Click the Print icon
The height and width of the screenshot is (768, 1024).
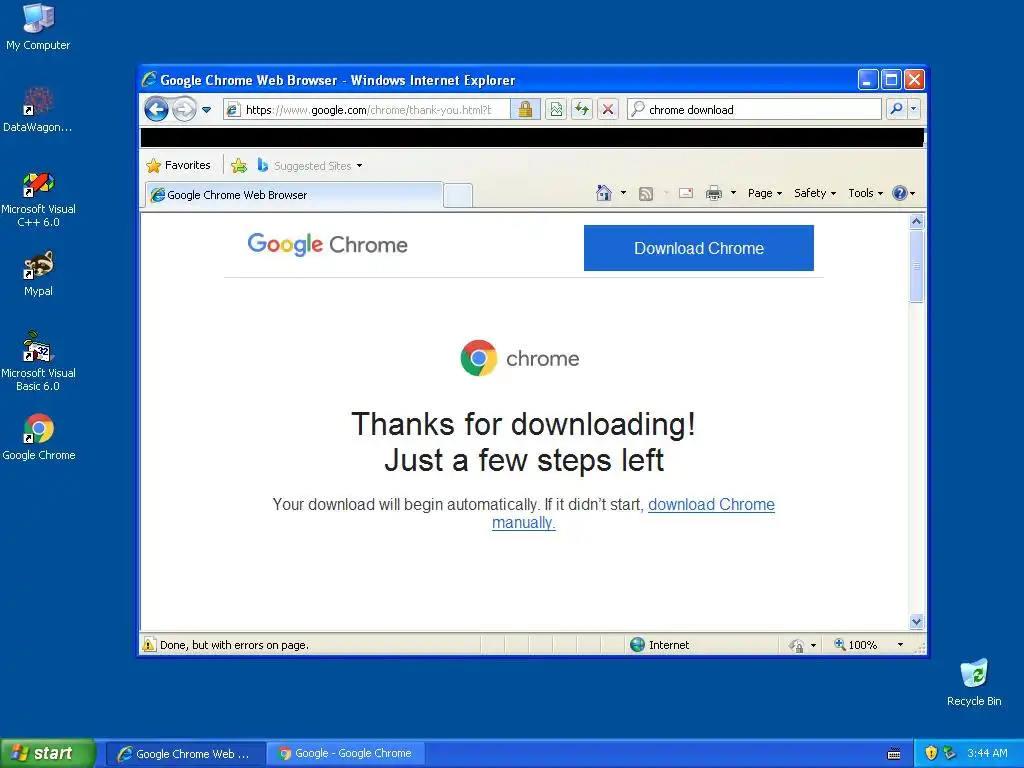tap(714, 193)
